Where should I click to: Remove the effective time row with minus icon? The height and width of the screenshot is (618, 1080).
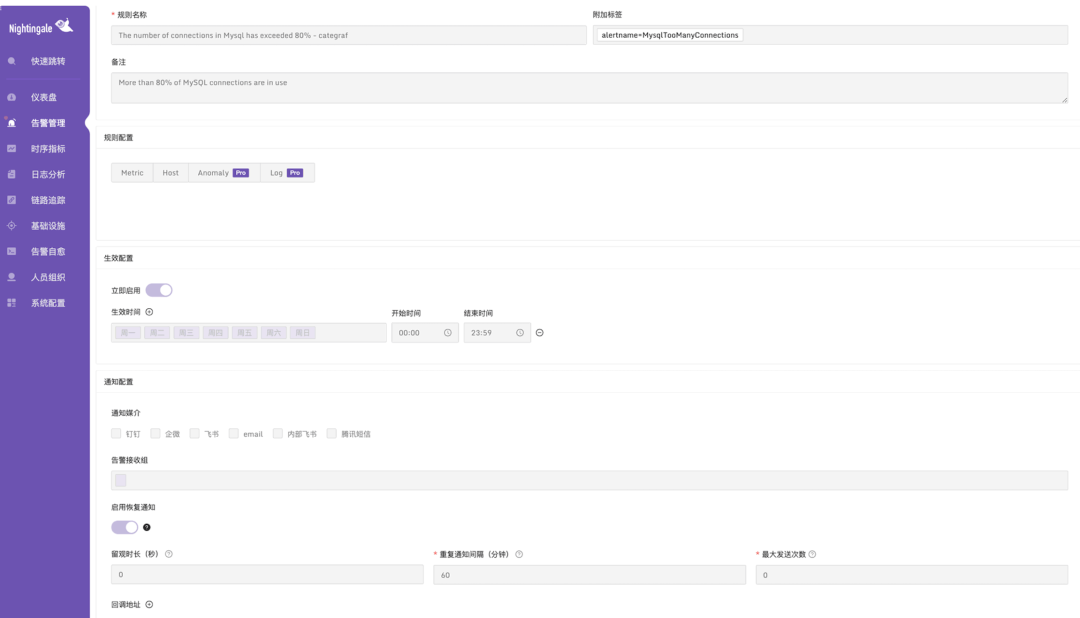(540, 333)
